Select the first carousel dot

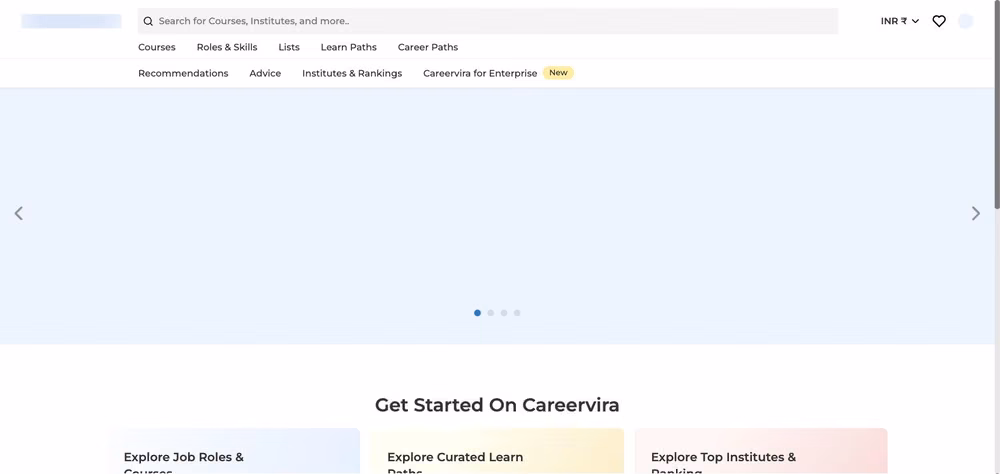click(x=477, y=313)
